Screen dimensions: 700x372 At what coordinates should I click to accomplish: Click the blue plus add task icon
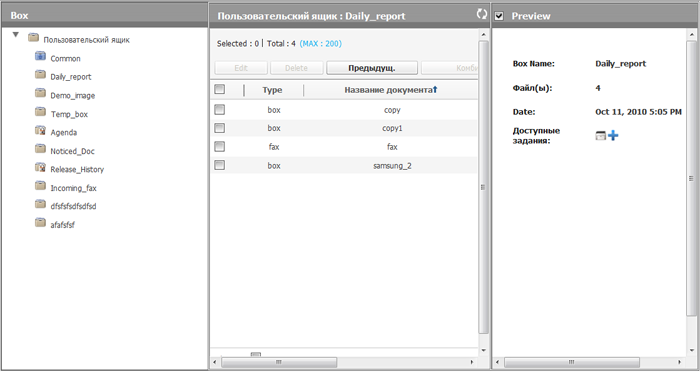pyautogui.click(x=613, y=135)
